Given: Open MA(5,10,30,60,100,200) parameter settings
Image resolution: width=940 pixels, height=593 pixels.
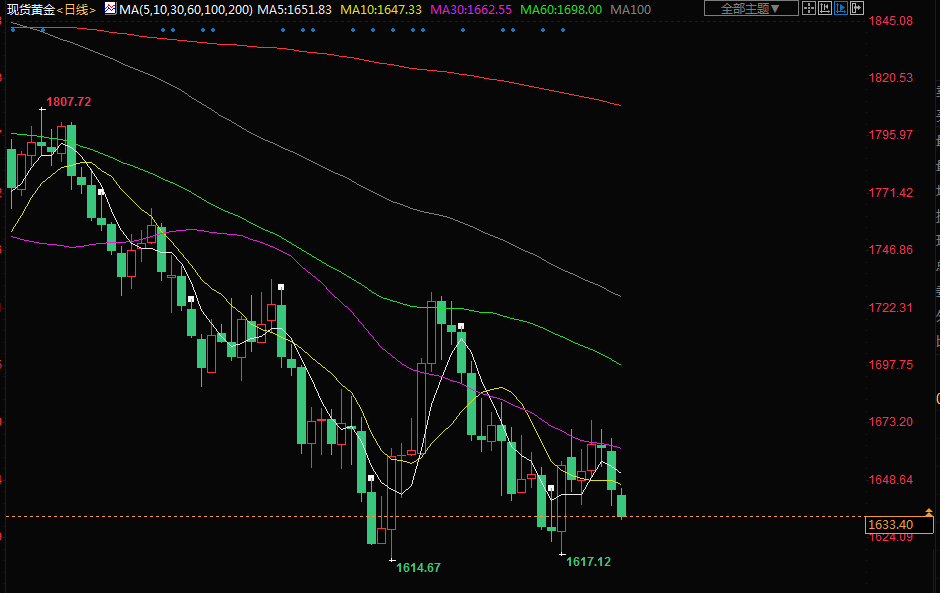Looking at the screenshot, I should point(186,9).
